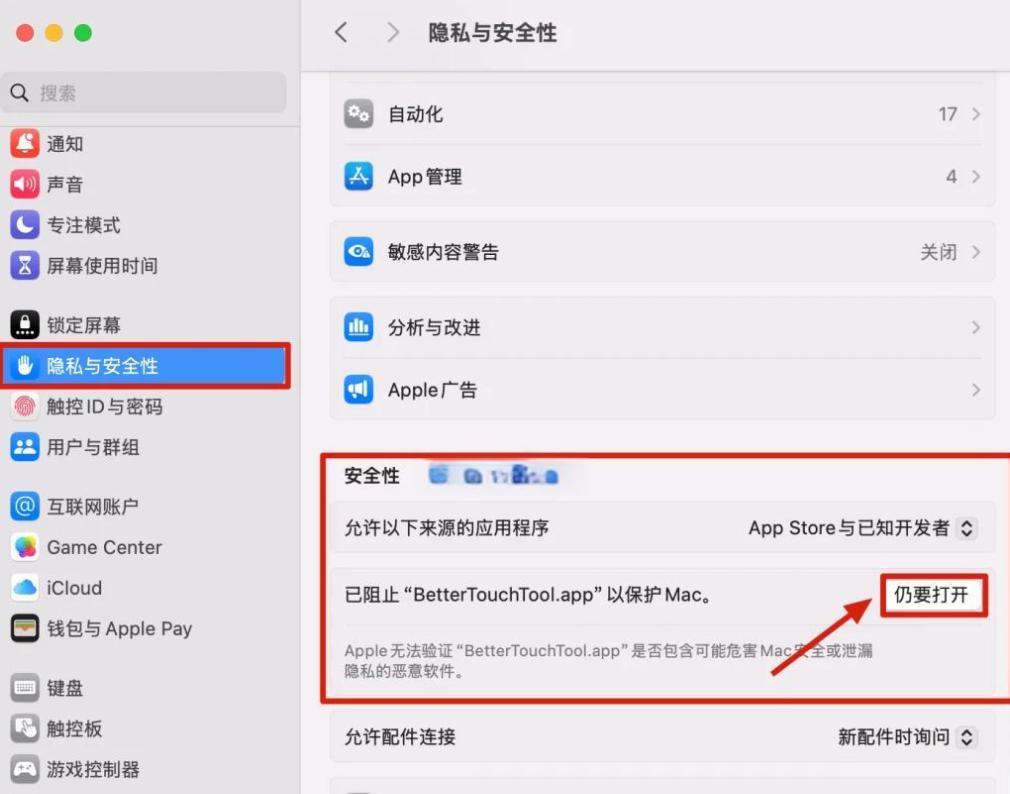
Task: Click the Lock Screen icon
Action: (x=25, y=325)
